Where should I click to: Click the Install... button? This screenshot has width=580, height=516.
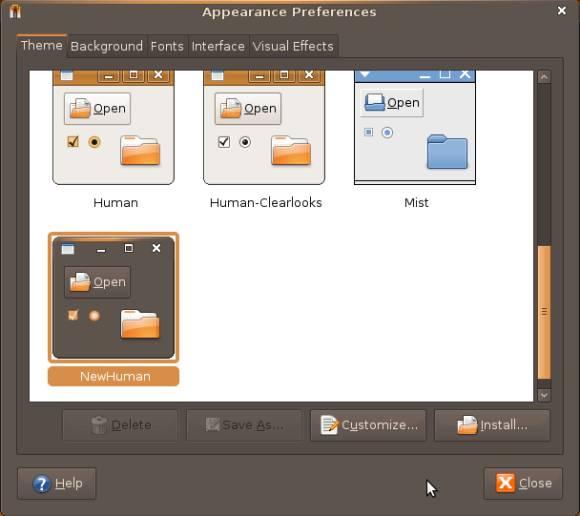pos(492,425)
